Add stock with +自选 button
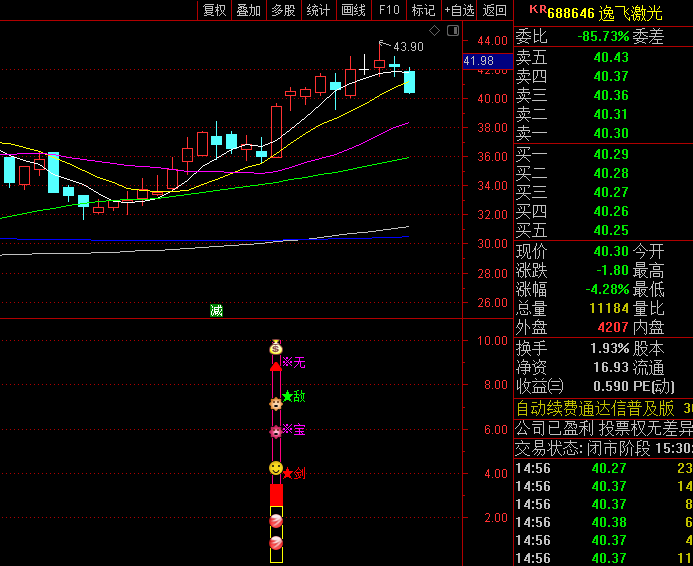 pos(459,10)
